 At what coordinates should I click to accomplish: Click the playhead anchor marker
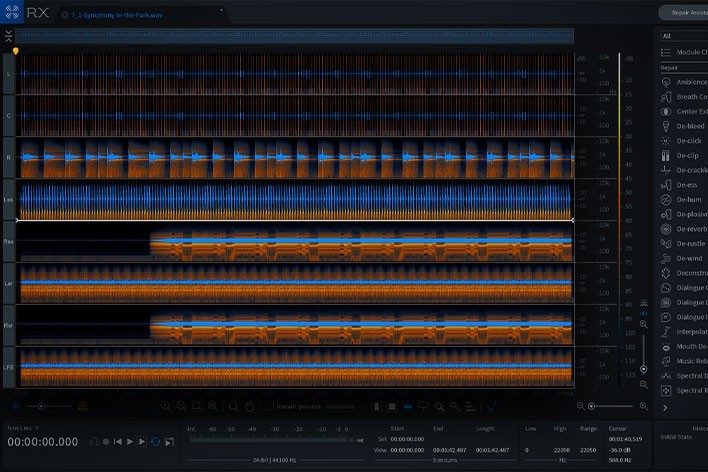pyautogui.click(x=15, y=51)
